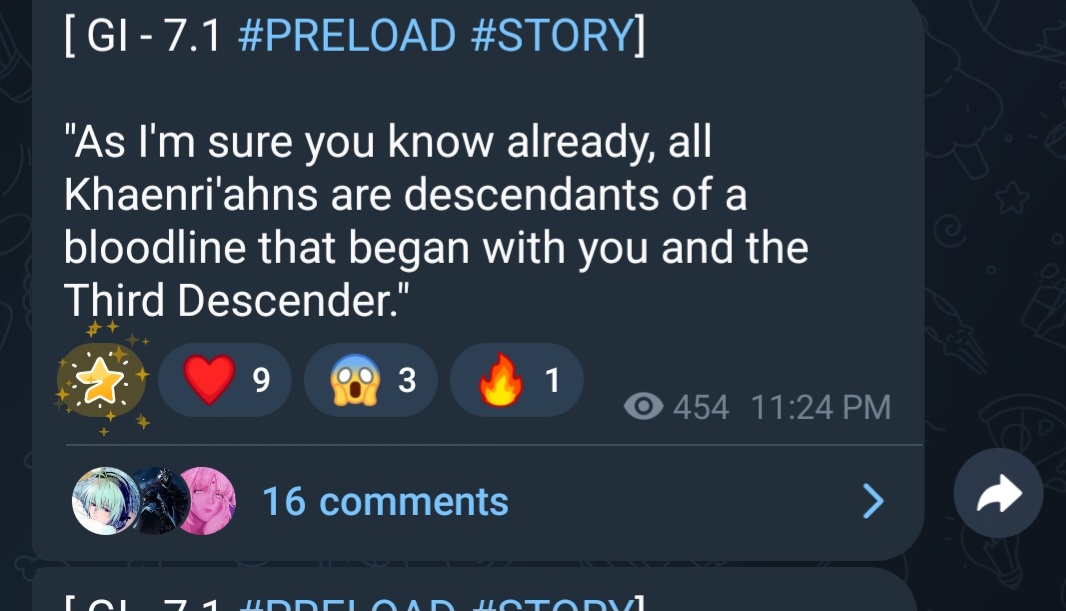Click the scream reaction count 3
The image size is (1066, 611).
coord(407,380)
